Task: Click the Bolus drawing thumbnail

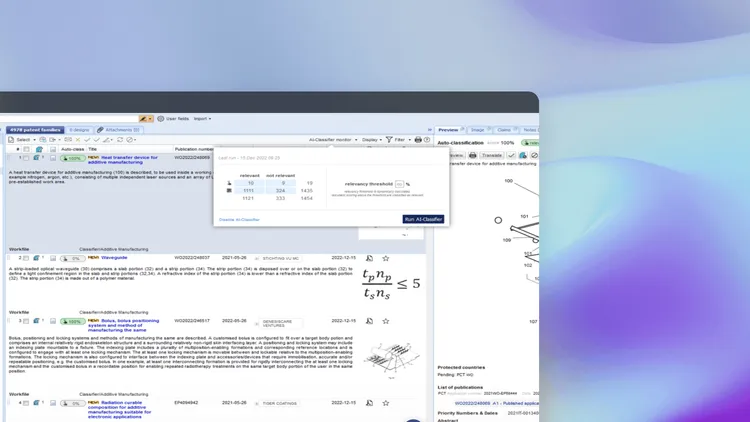Action: [x=392, y=359]
